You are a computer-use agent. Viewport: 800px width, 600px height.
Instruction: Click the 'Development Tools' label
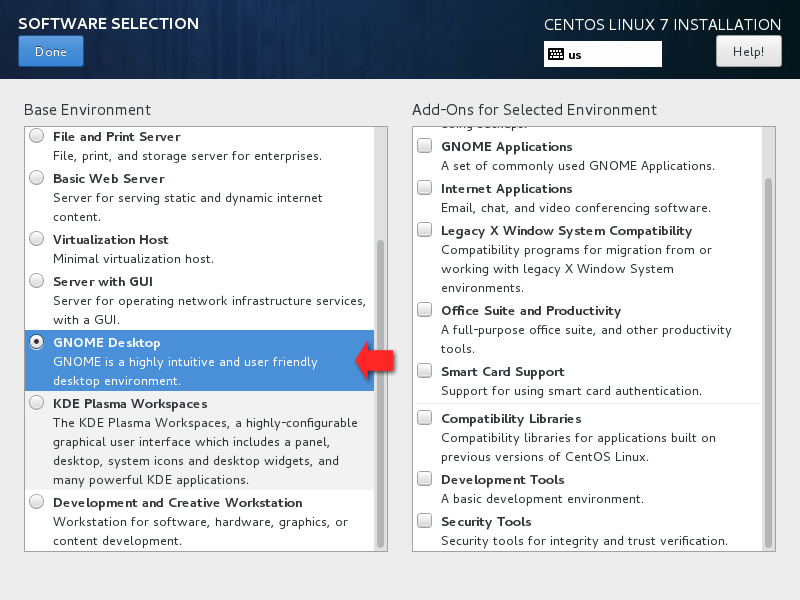click(x=503, y=480)
